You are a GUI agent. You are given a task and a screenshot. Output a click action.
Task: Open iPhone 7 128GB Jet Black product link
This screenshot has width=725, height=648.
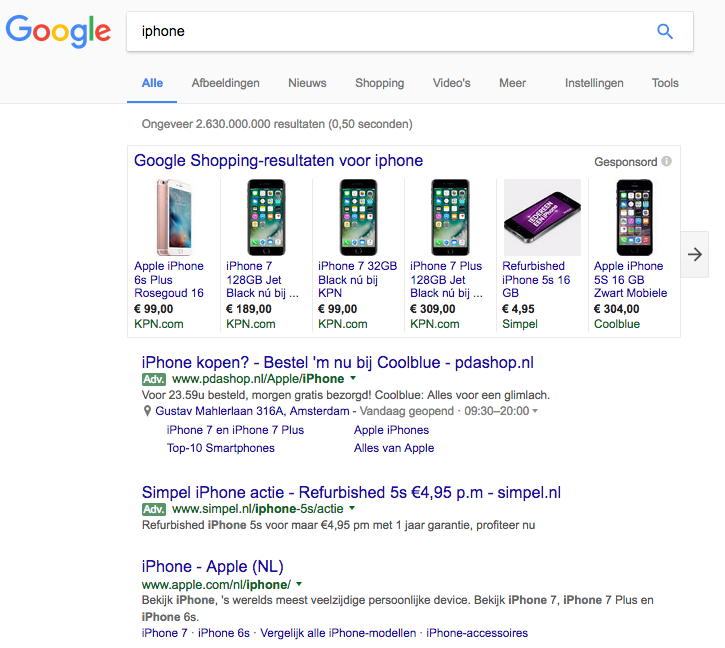(x=262, y=279)
